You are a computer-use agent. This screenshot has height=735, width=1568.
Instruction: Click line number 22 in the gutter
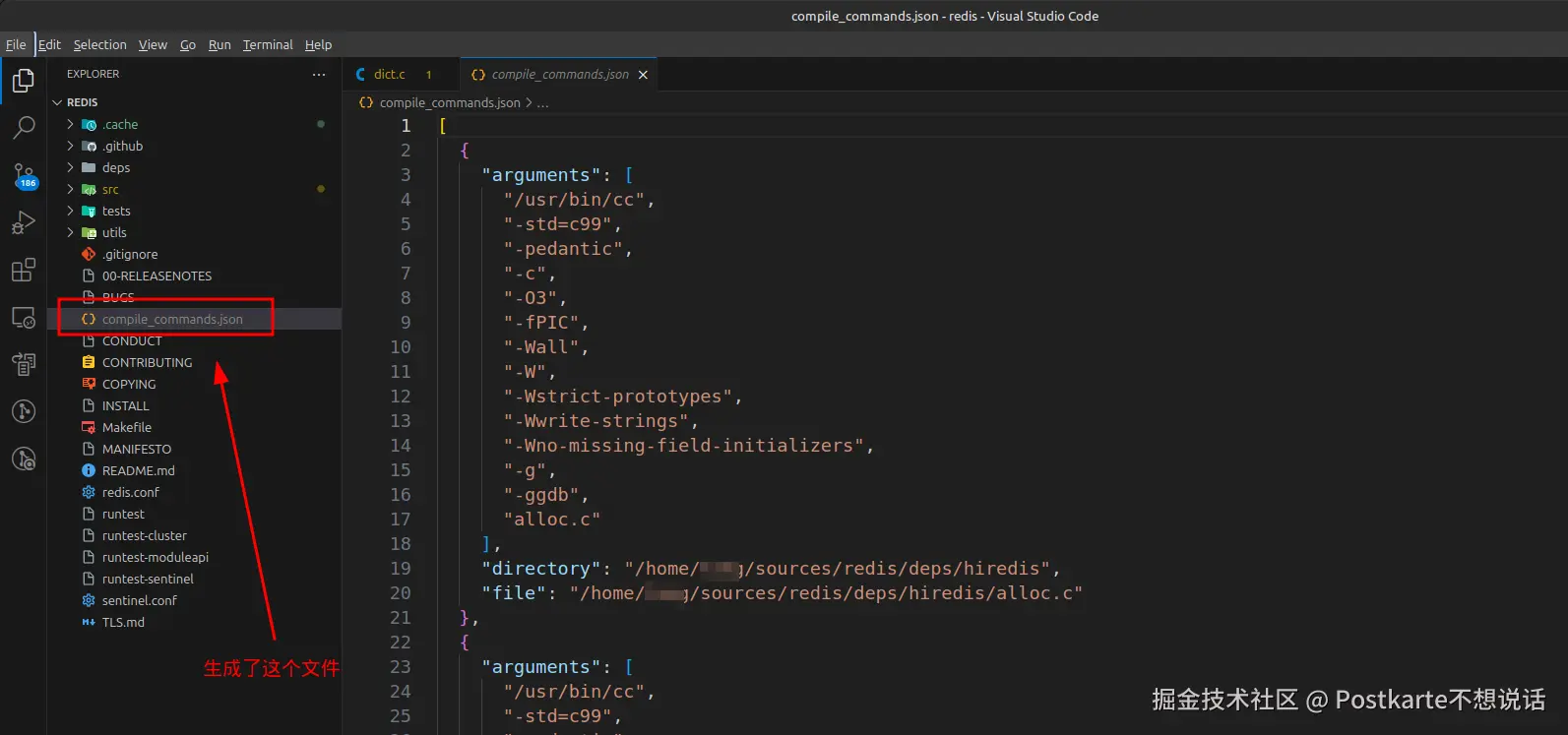(400, 643)
